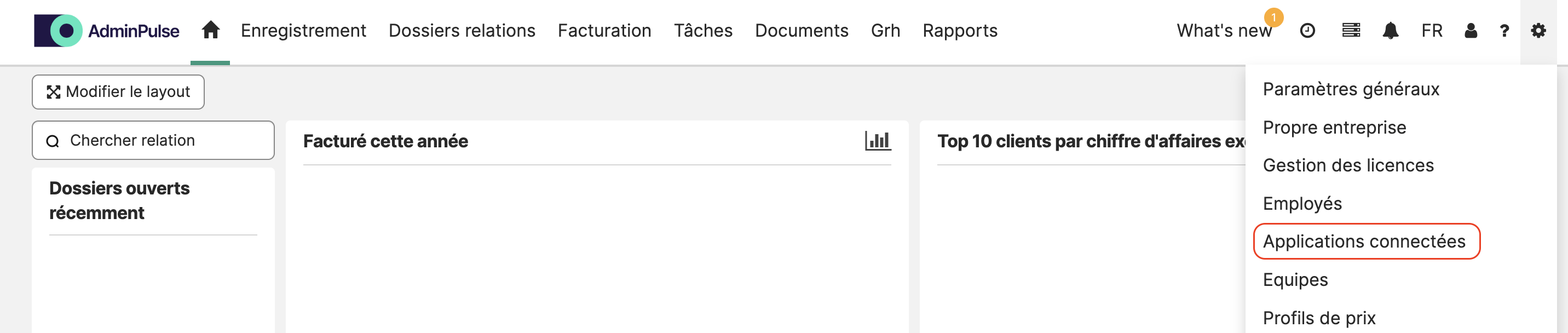Open the user profile icon
The width and height of the screenshot is (1568, 333).
pyautogui.click(x=1470, y=31)
